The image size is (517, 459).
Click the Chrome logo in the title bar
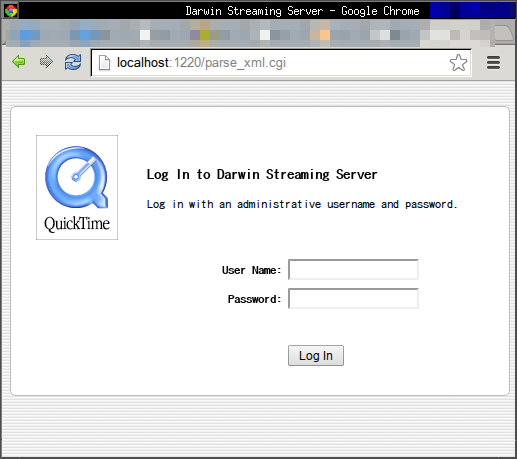[11, 11]
